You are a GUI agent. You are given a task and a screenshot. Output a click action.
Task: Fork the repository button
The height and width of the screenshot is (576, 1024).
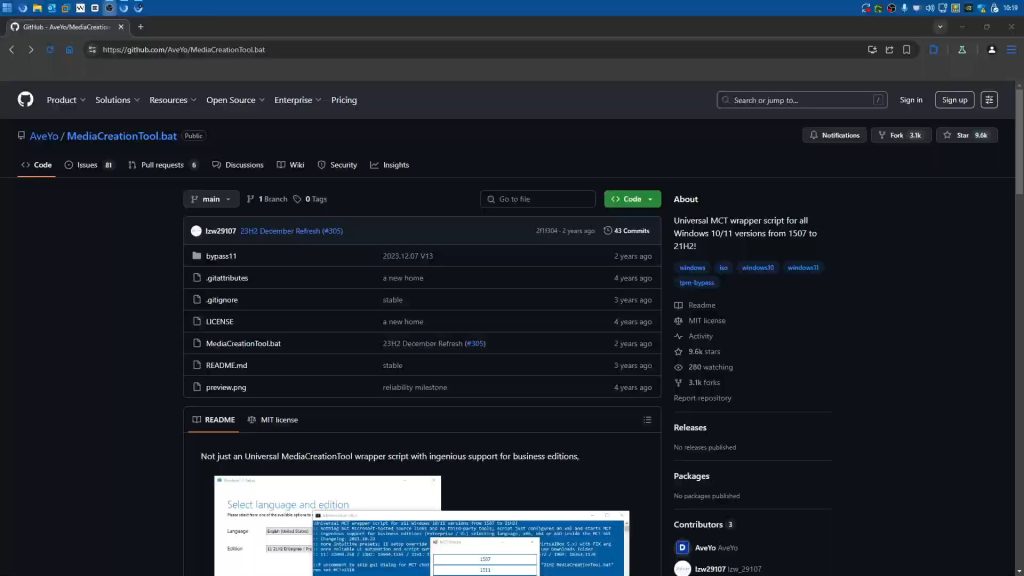tap(901, 135)
